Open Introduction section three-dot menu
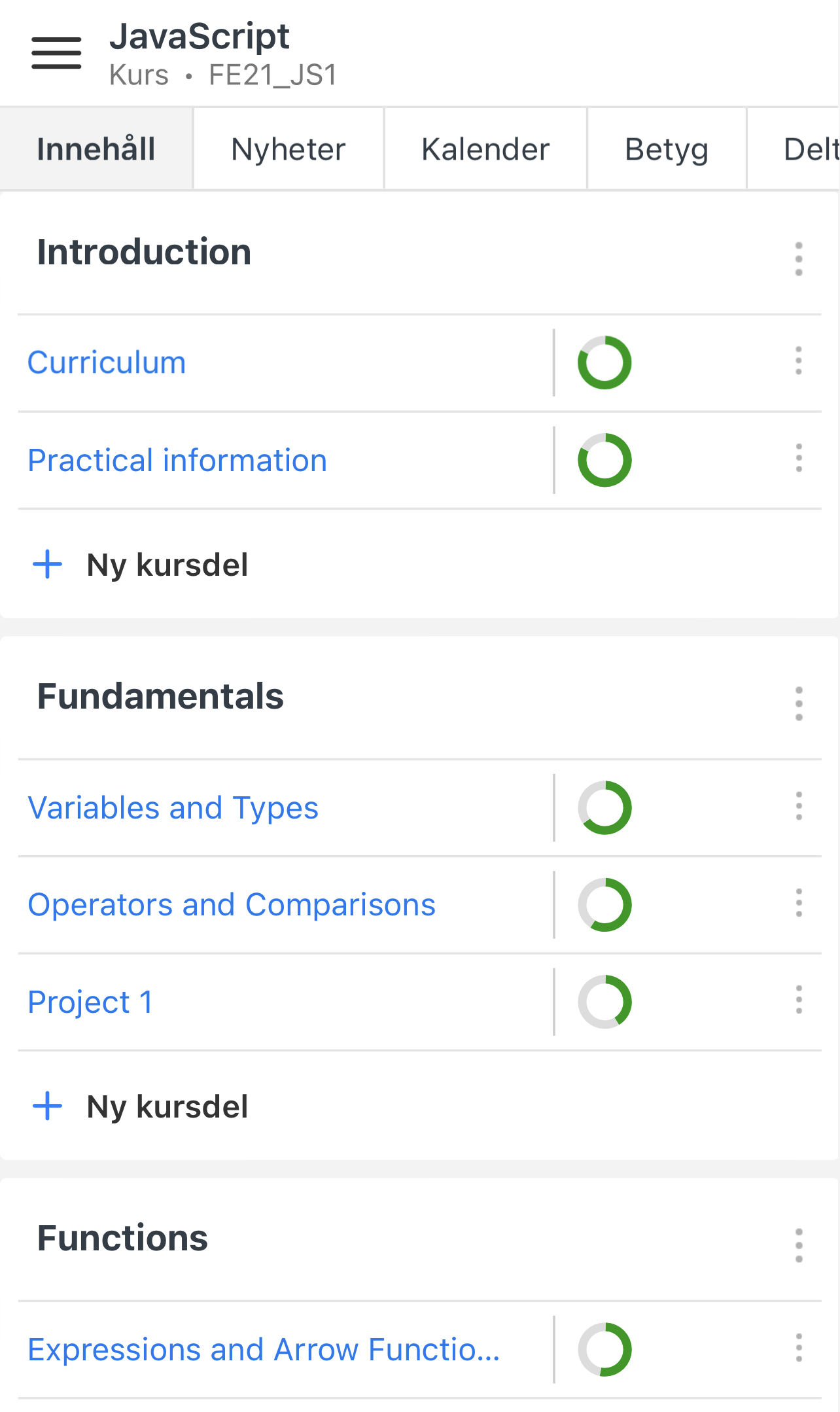840x1412 pixels. (798, 258)
